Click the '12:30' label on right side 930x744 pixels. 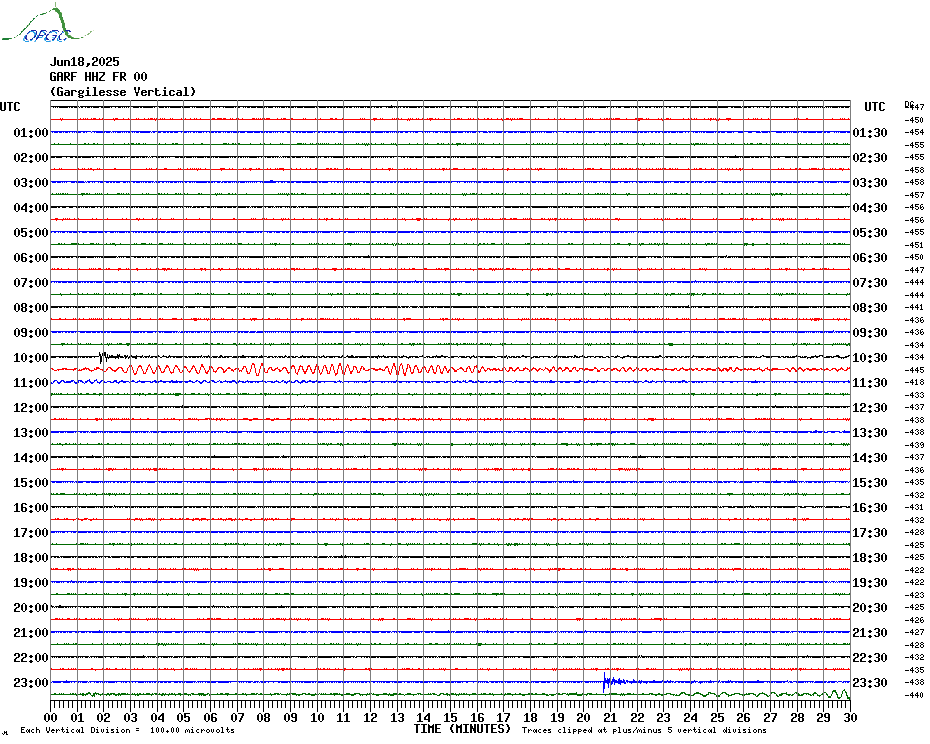[x=870, y=408]
